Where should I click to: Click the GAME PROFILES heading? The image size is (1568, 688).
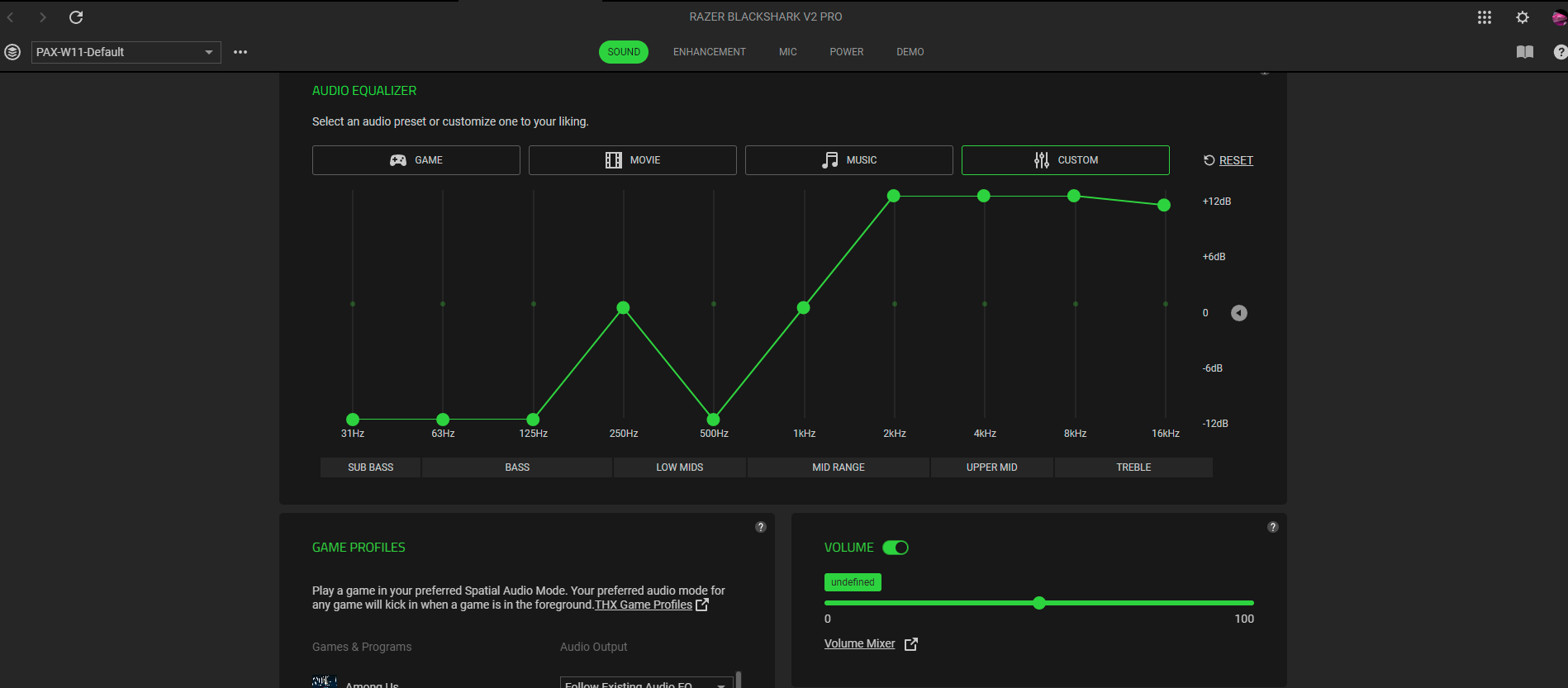point(359,548)
